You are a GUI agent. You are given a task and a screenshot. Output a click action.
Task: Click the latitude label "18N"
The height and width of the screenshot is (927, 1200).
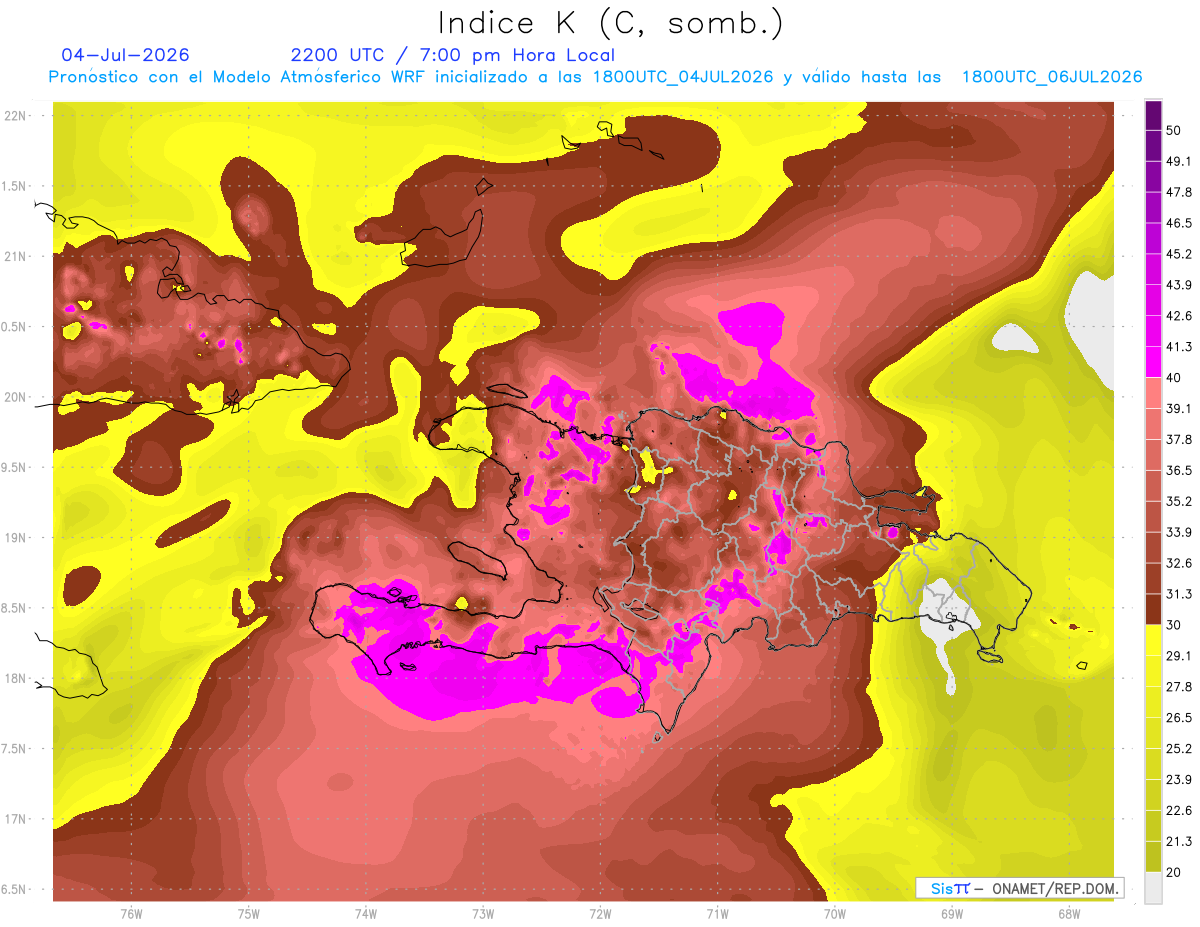[x=17, y=678]
